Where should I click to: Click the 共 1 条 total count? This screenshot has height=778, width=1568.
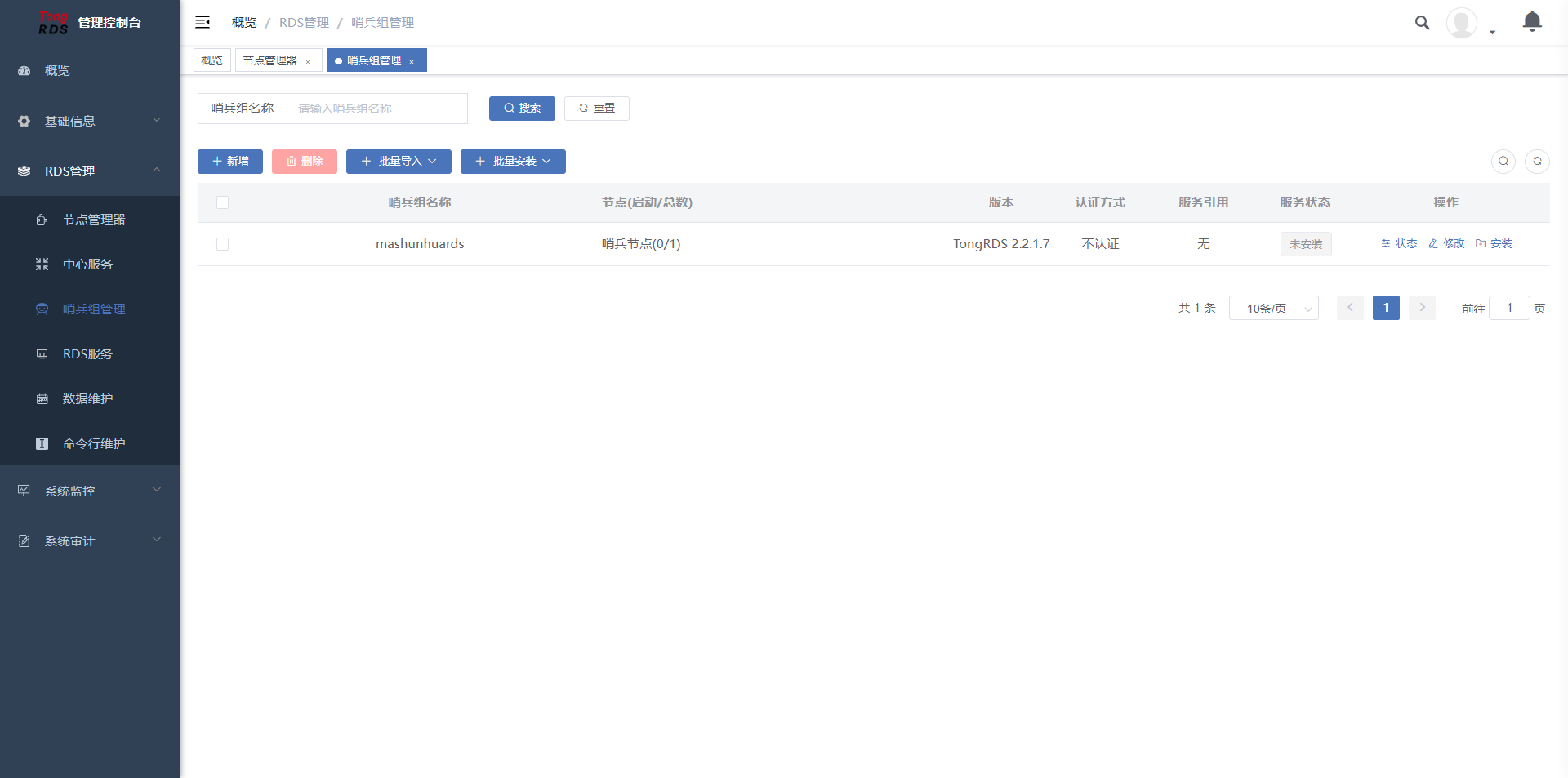pos(1197,308)
